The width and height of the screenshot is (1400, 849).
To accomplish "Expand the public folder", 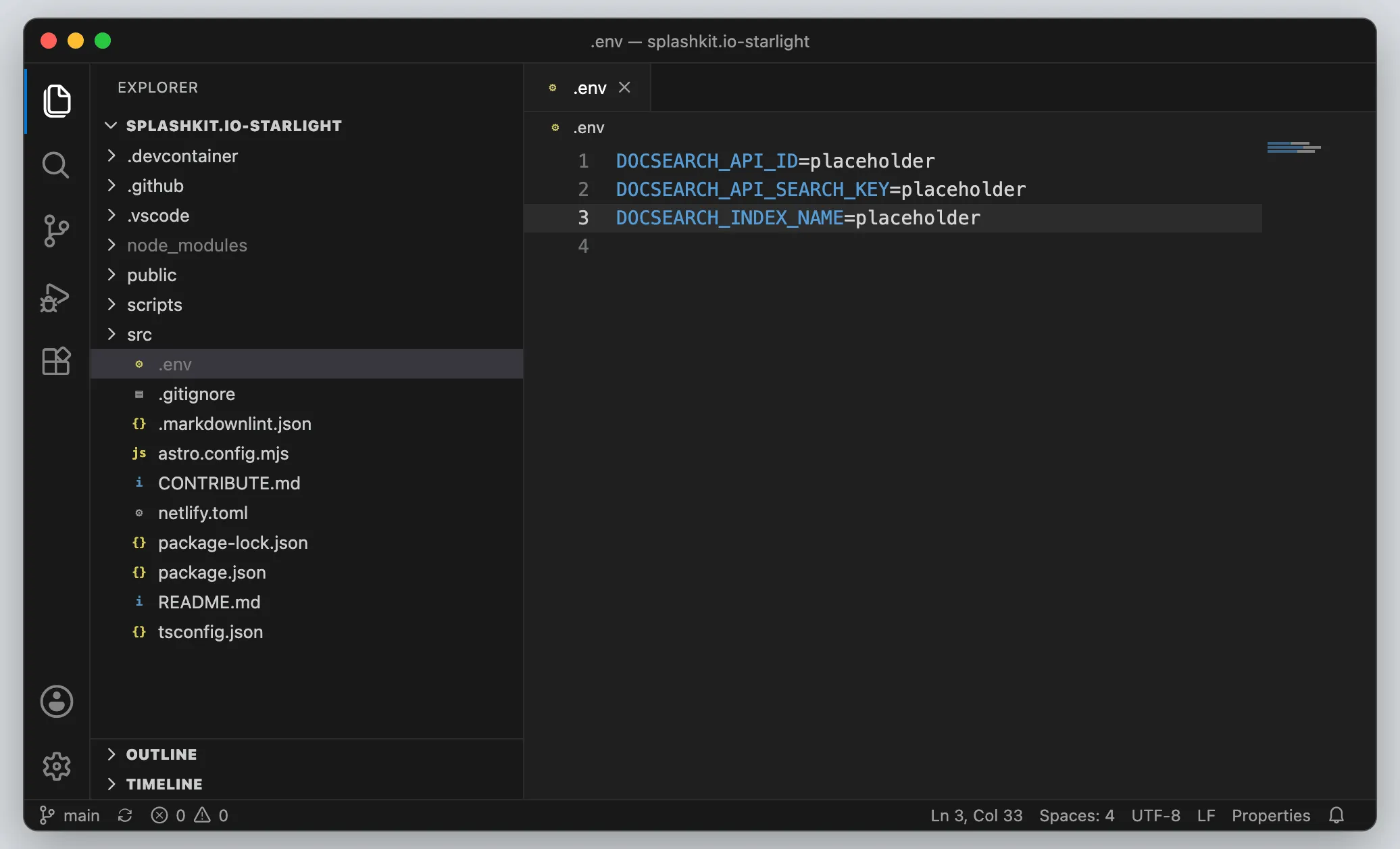I will [x=307, y=275].
